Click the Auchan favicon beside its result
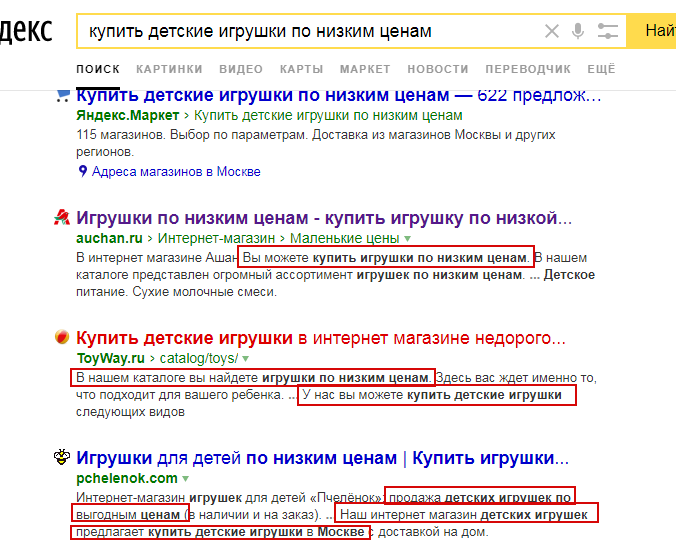Image resolution: width=676 pixels, height=560 pixels. click(62, 217)
